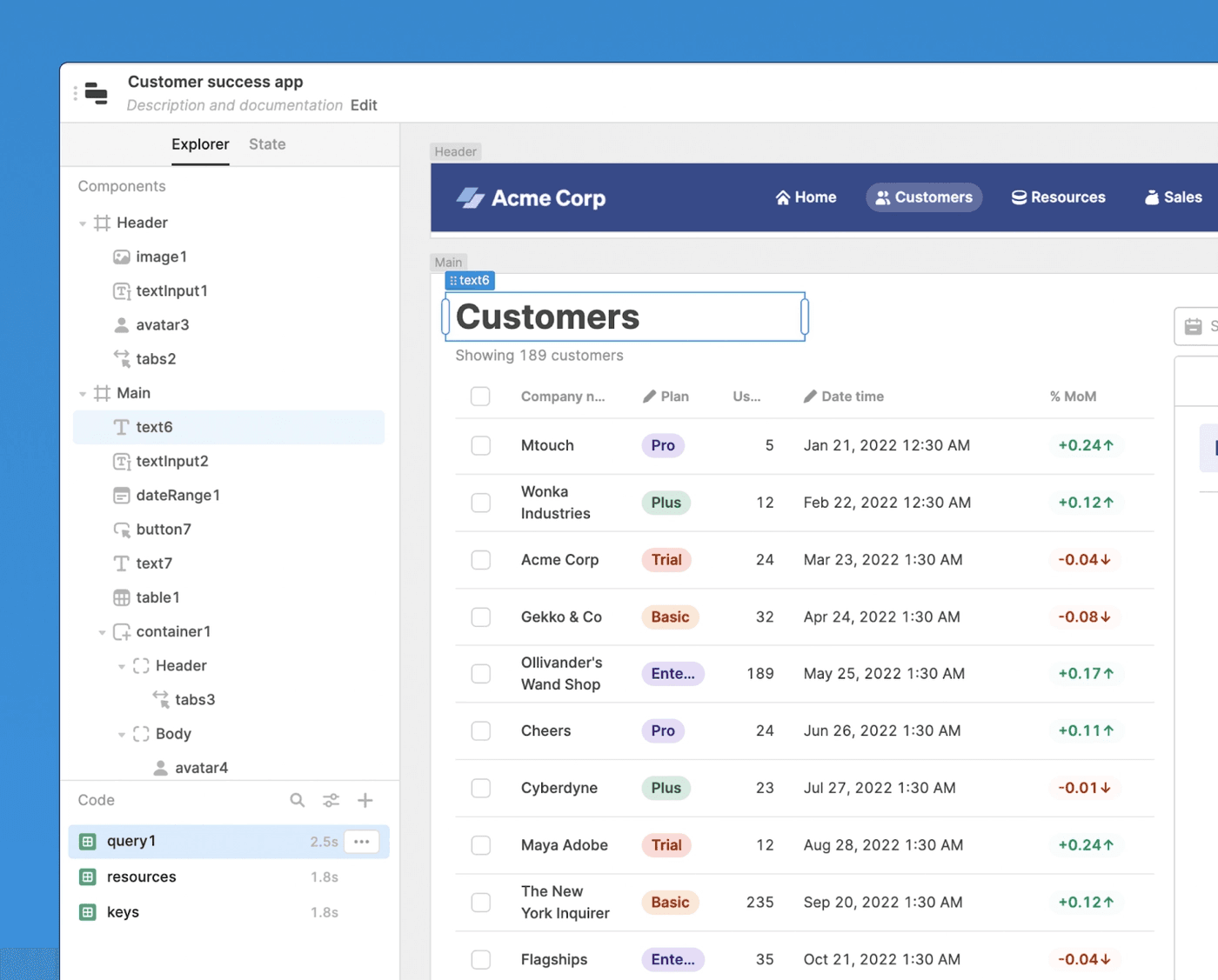Tick the Gekko & Co row checkbox

(481, 617)
